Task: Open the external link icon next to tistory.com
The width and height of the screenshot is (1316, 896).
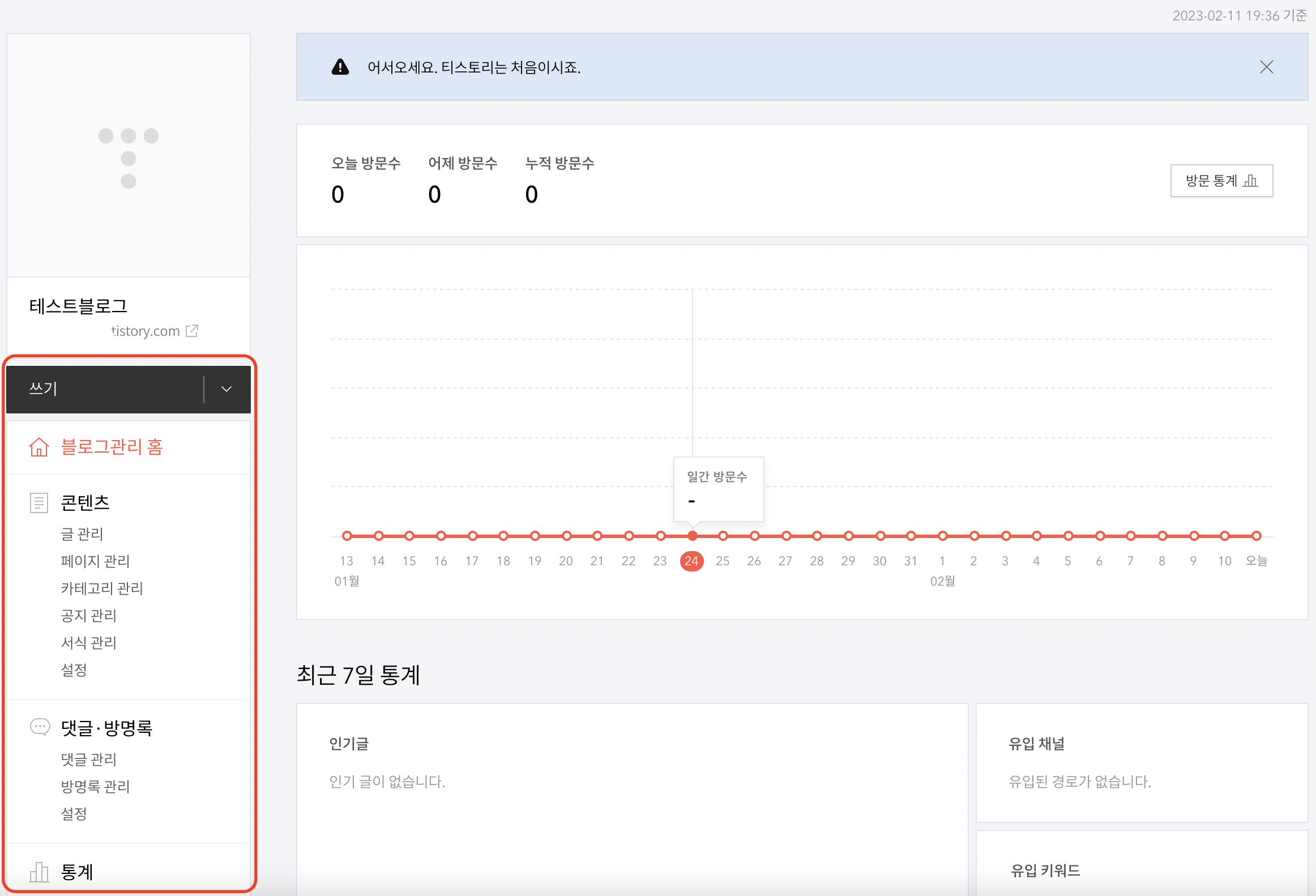Action: (x=192, y=330)
